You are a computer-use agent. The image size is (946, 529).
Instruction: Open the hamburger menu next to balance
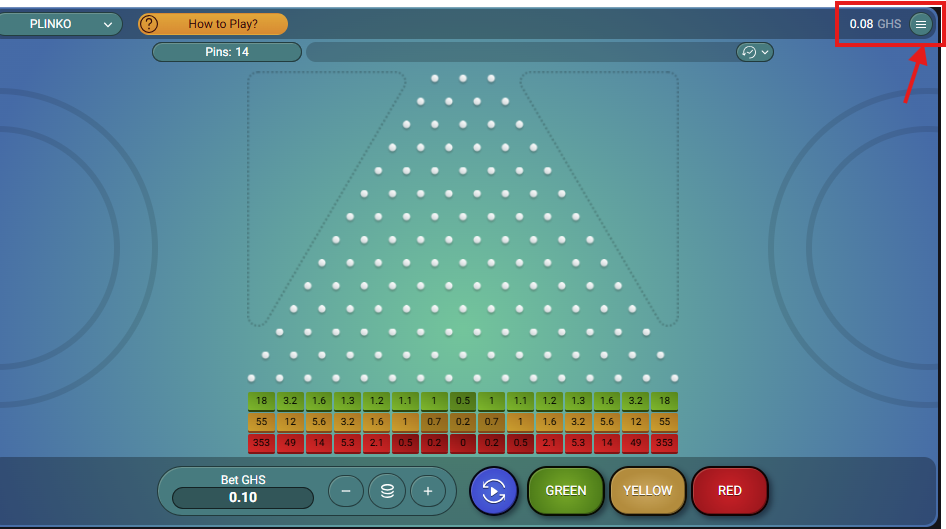pos(920,24)
